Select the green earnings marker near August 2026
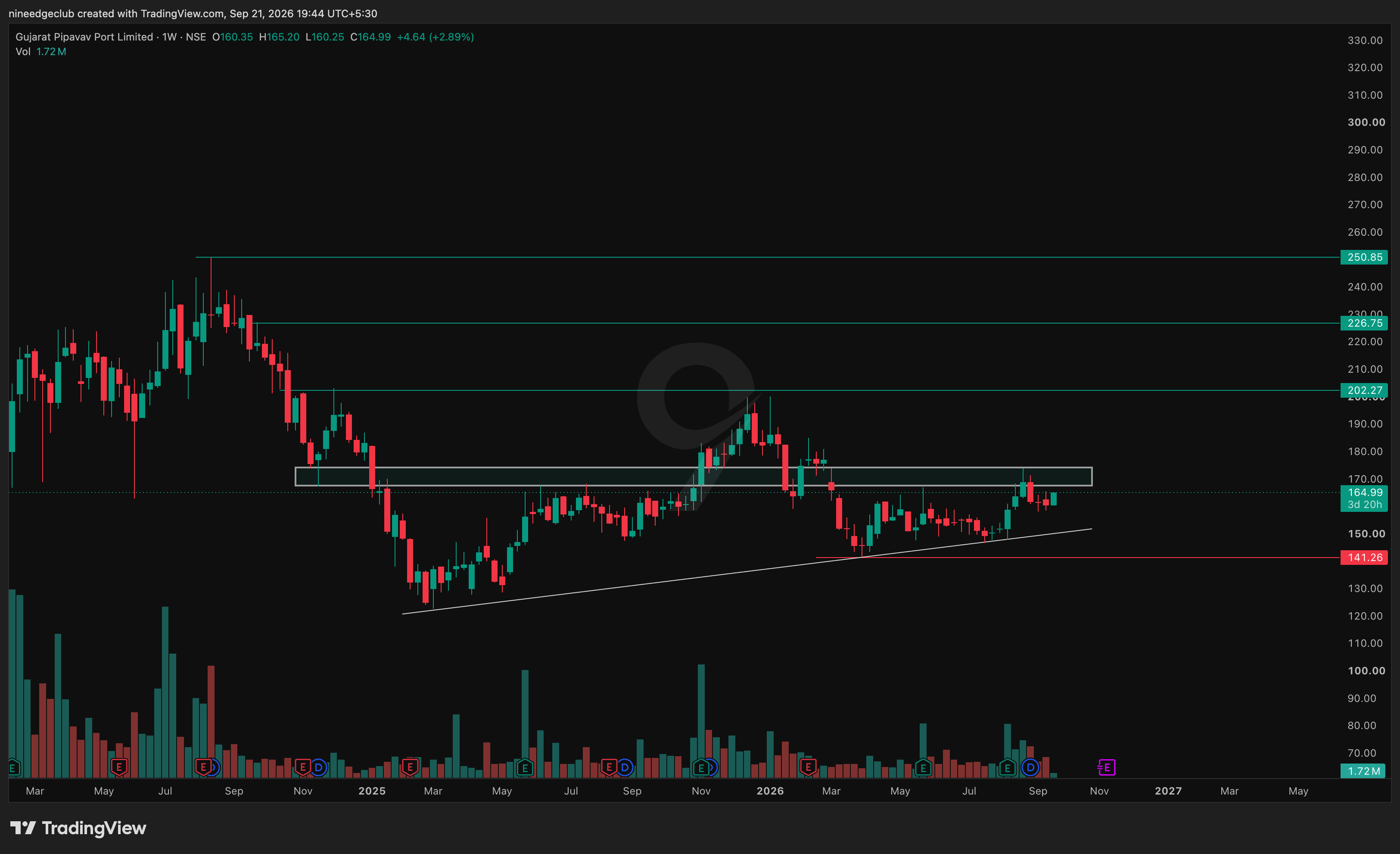Screen dimensions: 1400x854 tap(1008, 768)
